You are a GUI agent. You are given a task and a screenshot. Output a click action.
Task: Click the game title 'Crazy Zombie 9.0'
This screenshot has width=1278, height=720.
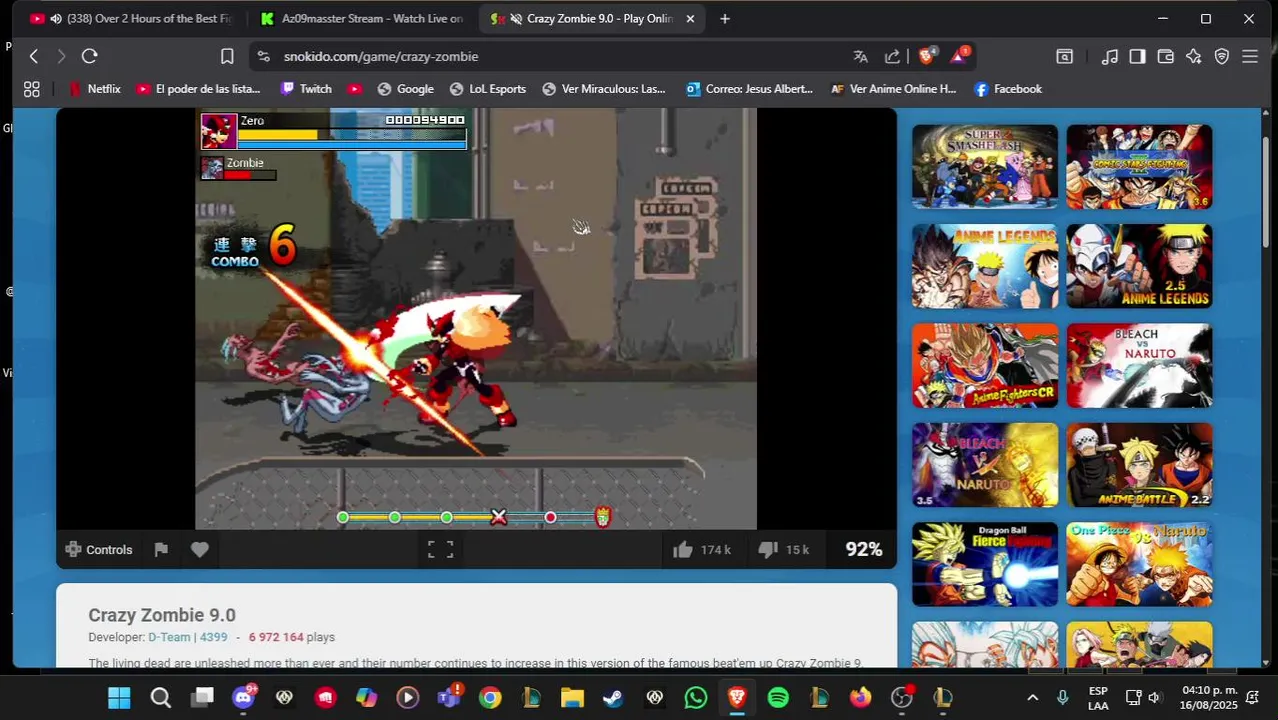(x=162, y=615)
